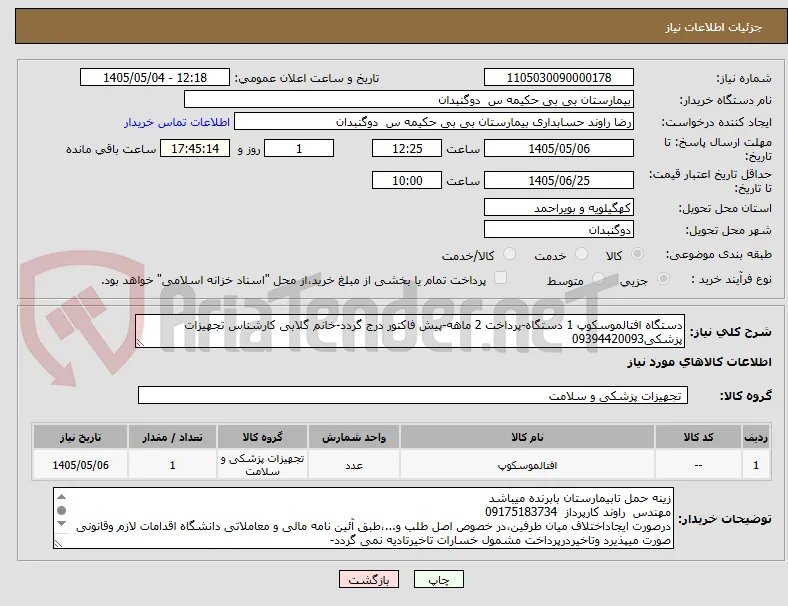Click the چاپ print button

(438, 579)
